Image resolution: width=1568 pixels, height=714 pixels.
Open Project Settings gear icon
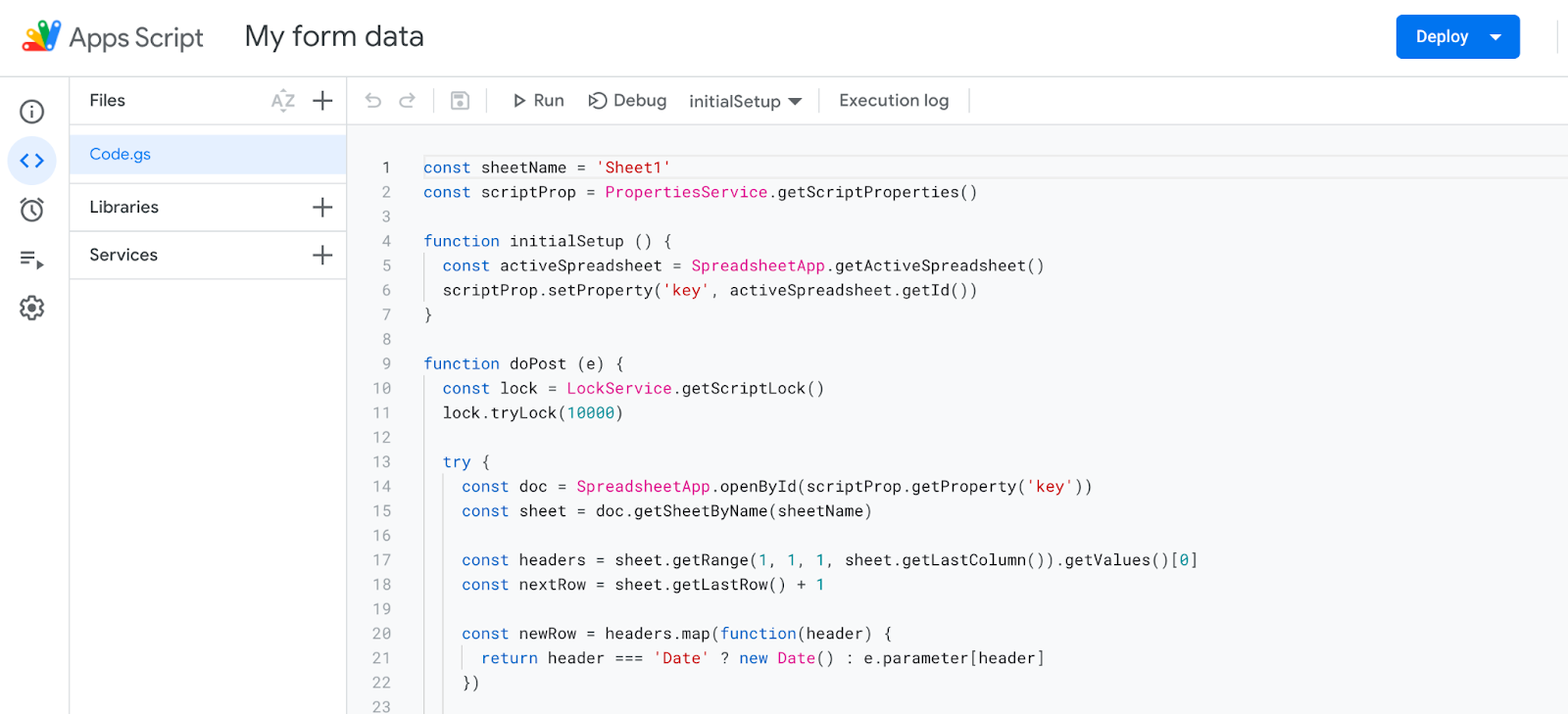click(x=32, y=309)
